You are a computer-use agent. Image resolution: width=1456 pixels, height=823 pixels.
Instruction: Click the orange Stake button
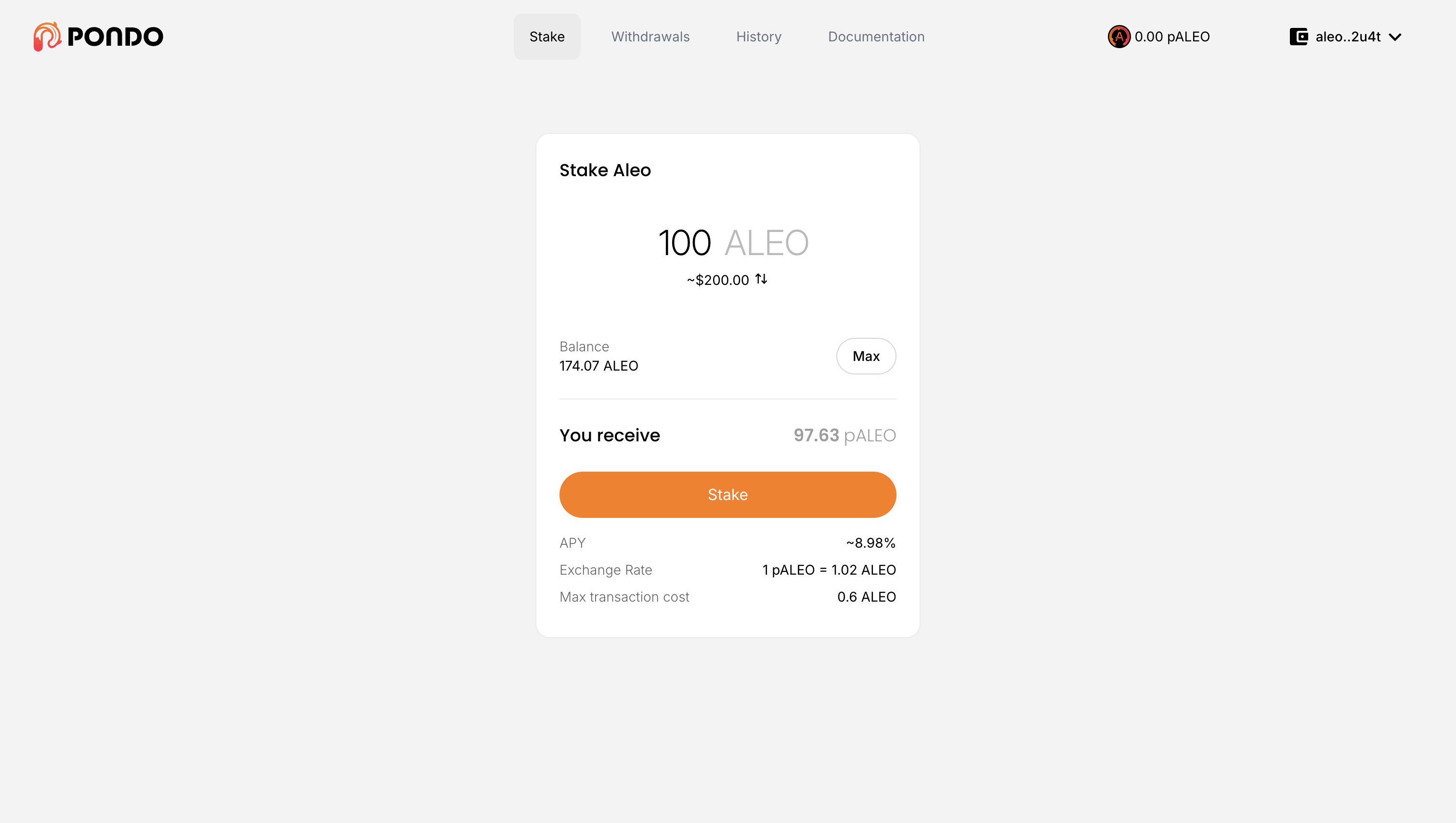click(727, 495)
